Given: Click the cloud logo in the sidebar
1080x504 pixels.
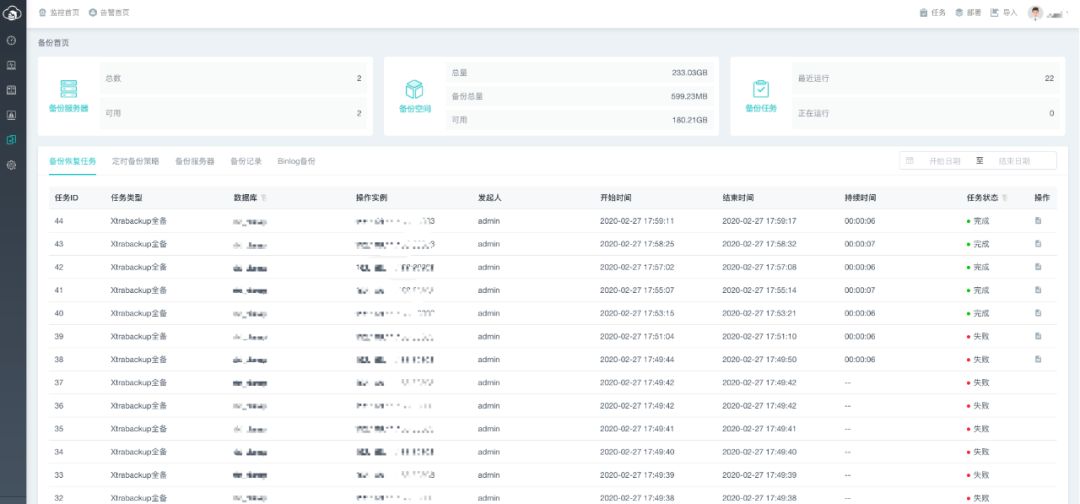Looking at the screenshot, I should 12,12.
